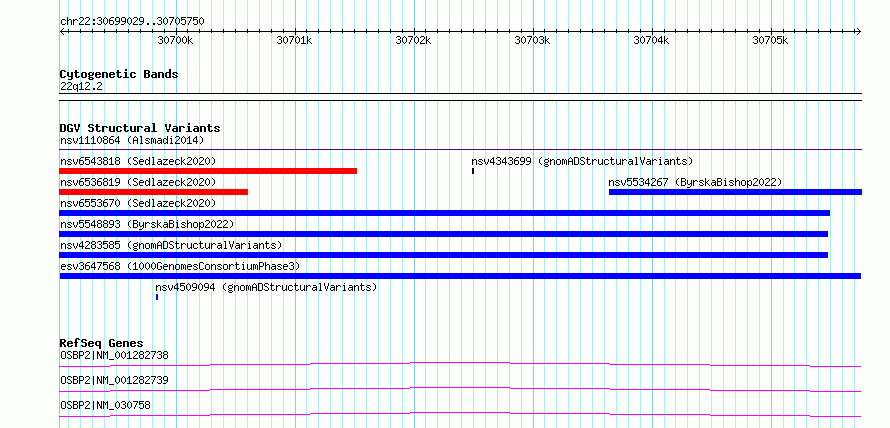Click the red nsv6543818 variant bar
This screenshot has width=890, height=428.
[208, 171]
